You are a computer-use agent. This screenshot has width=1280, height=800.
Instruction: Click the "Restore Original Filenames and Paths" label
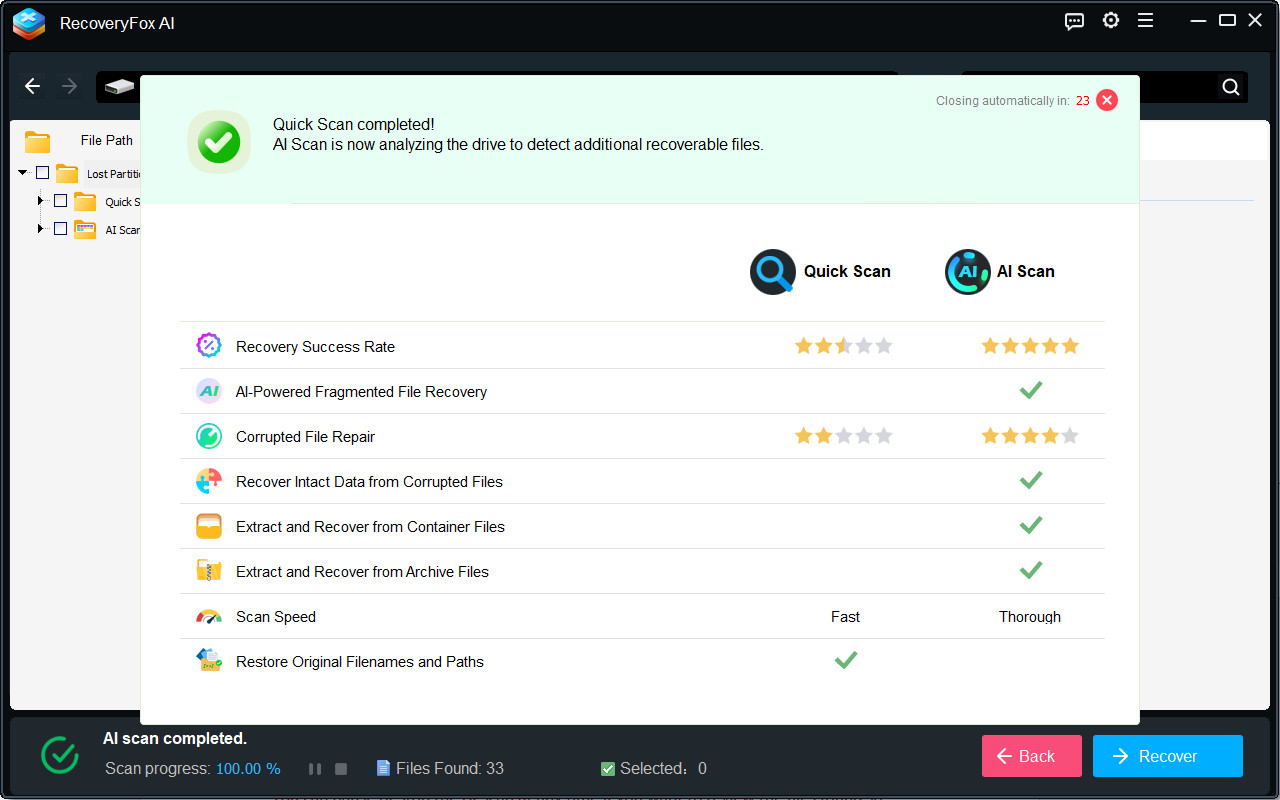pos(360,662)
